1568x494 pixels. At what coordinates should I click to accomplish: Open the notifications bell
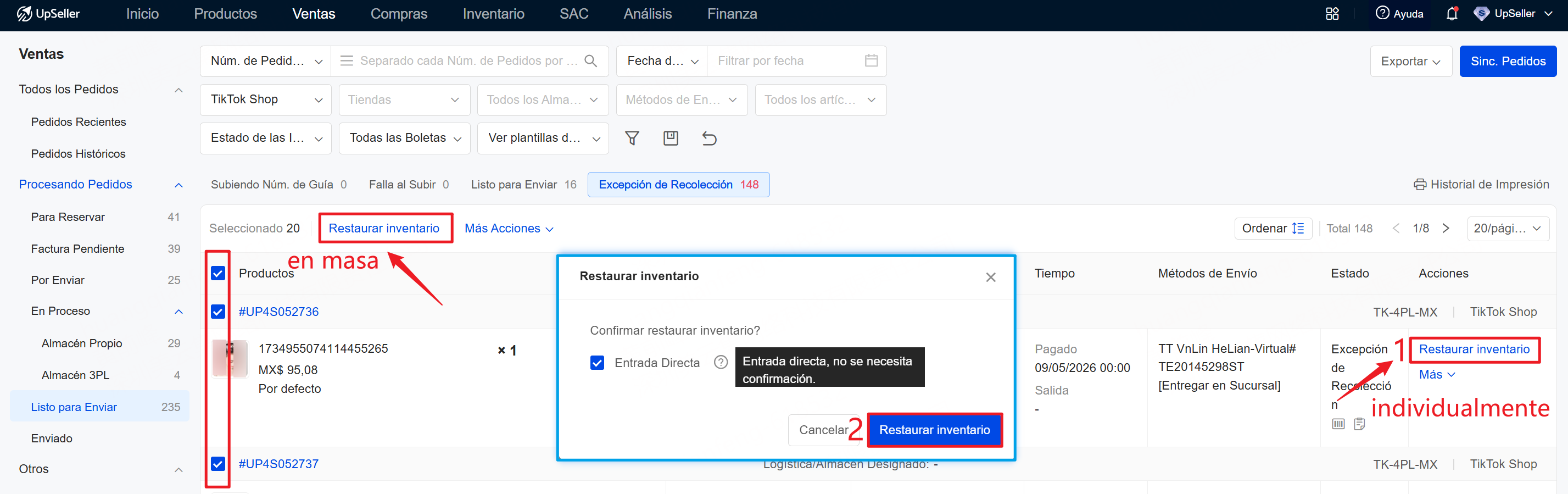1452,13
